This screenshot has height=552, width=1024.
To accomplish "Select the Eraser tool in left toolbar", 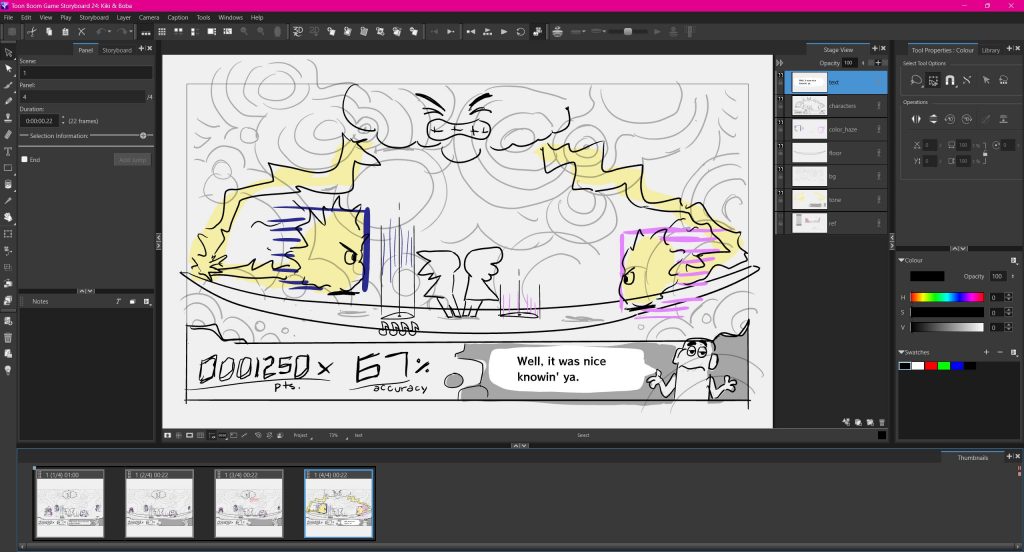I will (x=8, y=135).
